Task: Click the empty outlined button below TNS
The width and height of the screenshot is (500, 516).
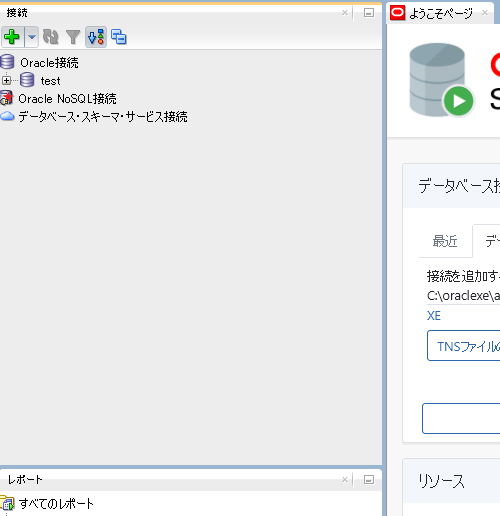Action: point(461,418)
